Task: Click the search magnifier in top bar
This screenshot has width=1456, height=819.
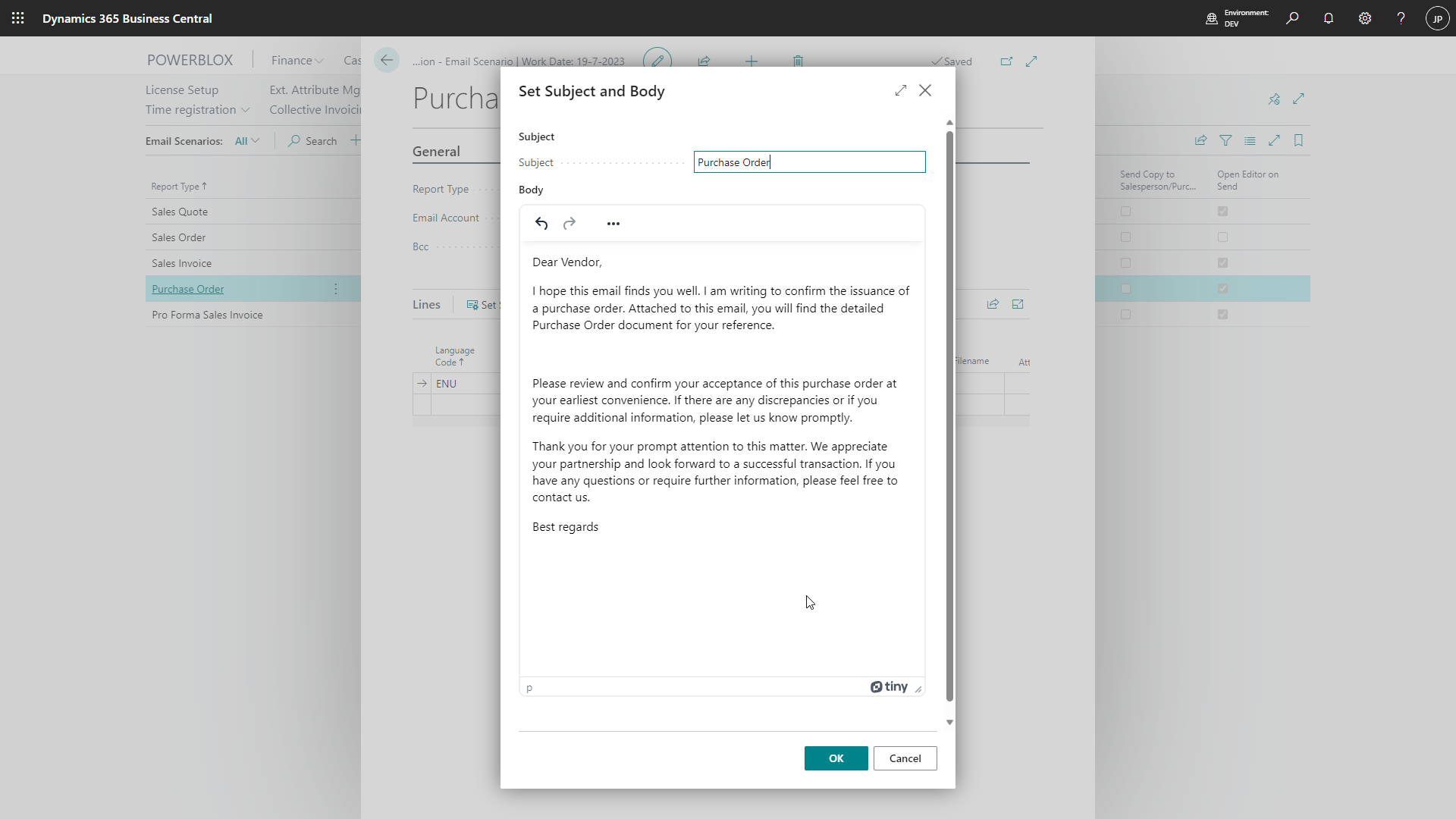Action: pyautogui.click(x=1292, y=18)
